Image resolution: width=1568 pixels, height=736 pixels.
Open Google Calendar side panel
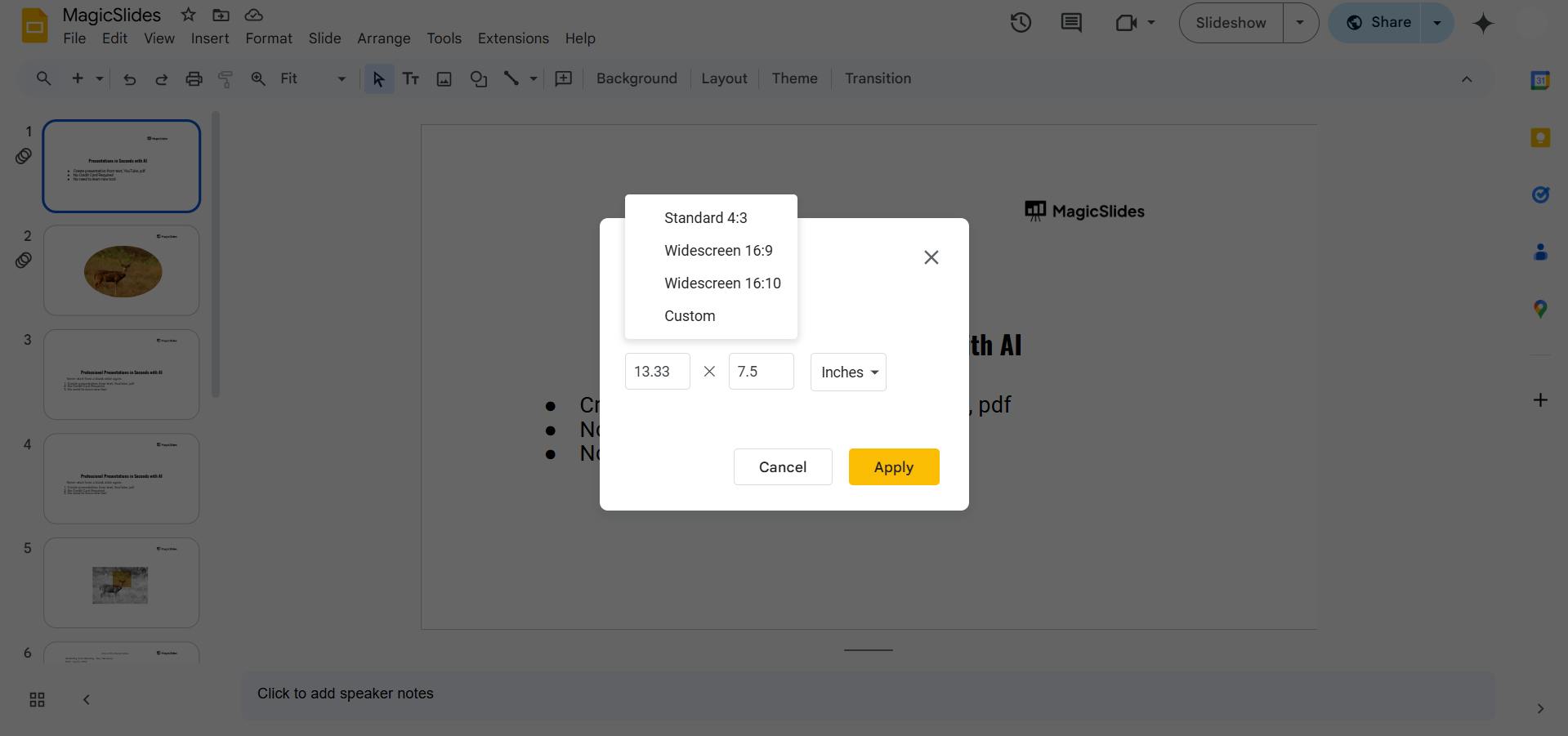point(1540,80)
